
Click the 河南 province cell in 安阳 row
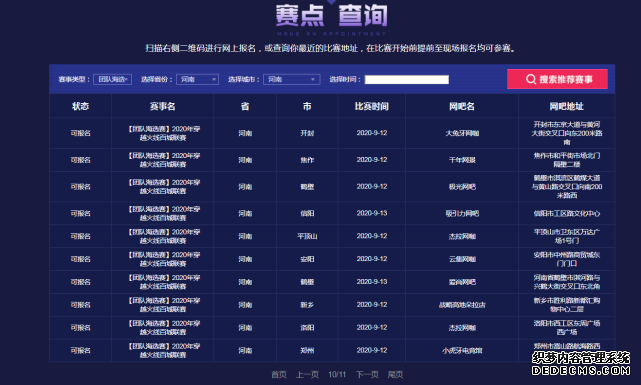tap(245, 259)
